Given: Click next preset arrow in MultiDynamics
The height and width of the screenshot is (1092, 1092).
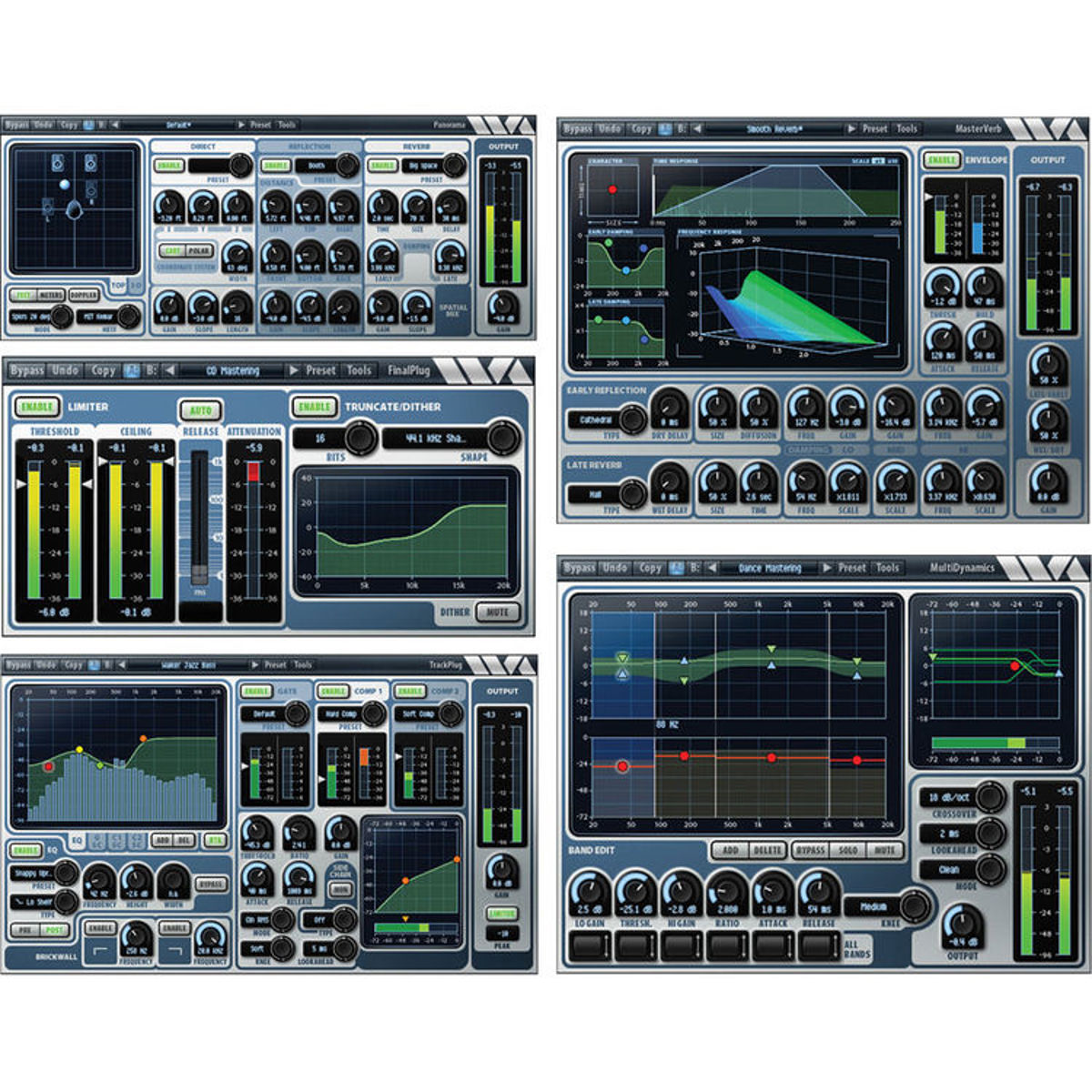Looking at the screenshot, I should click(x=826, y=568).
